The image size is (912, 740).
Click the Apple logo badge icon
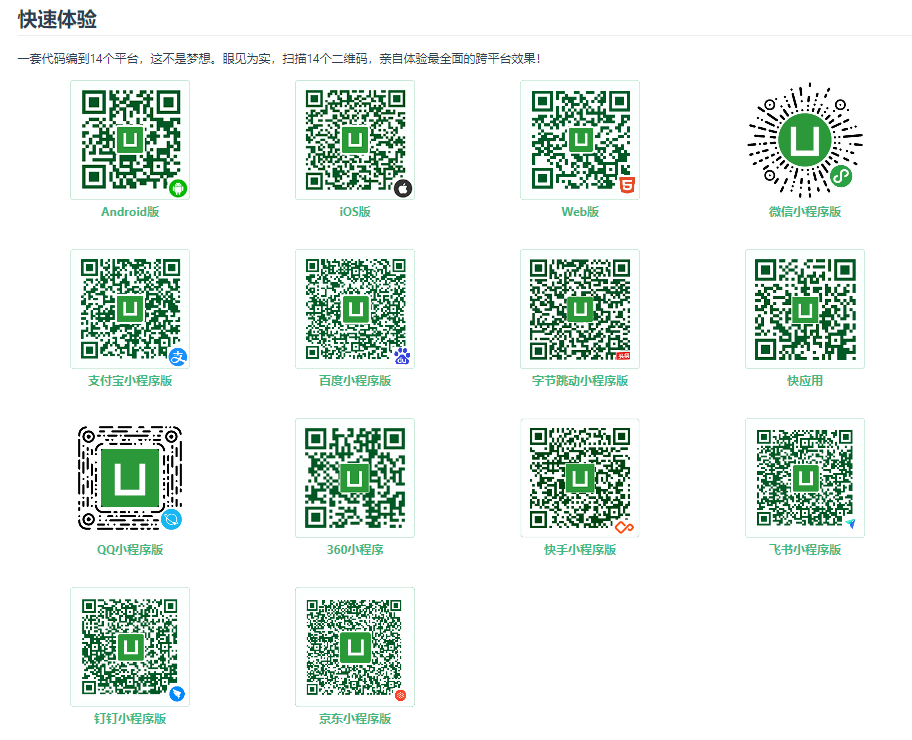click(403, 188)
